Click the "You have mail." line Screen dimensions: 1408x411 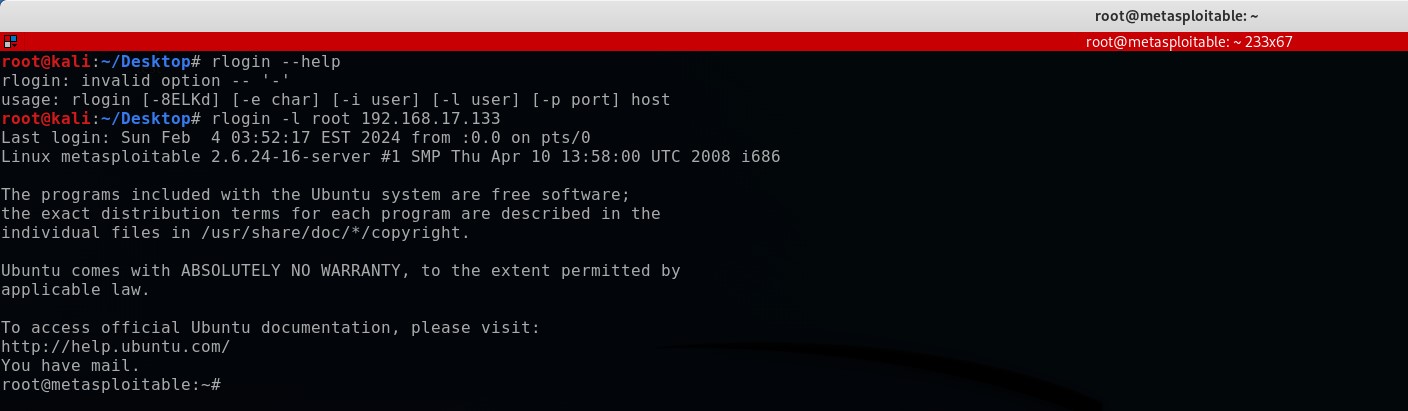point(71,366)
